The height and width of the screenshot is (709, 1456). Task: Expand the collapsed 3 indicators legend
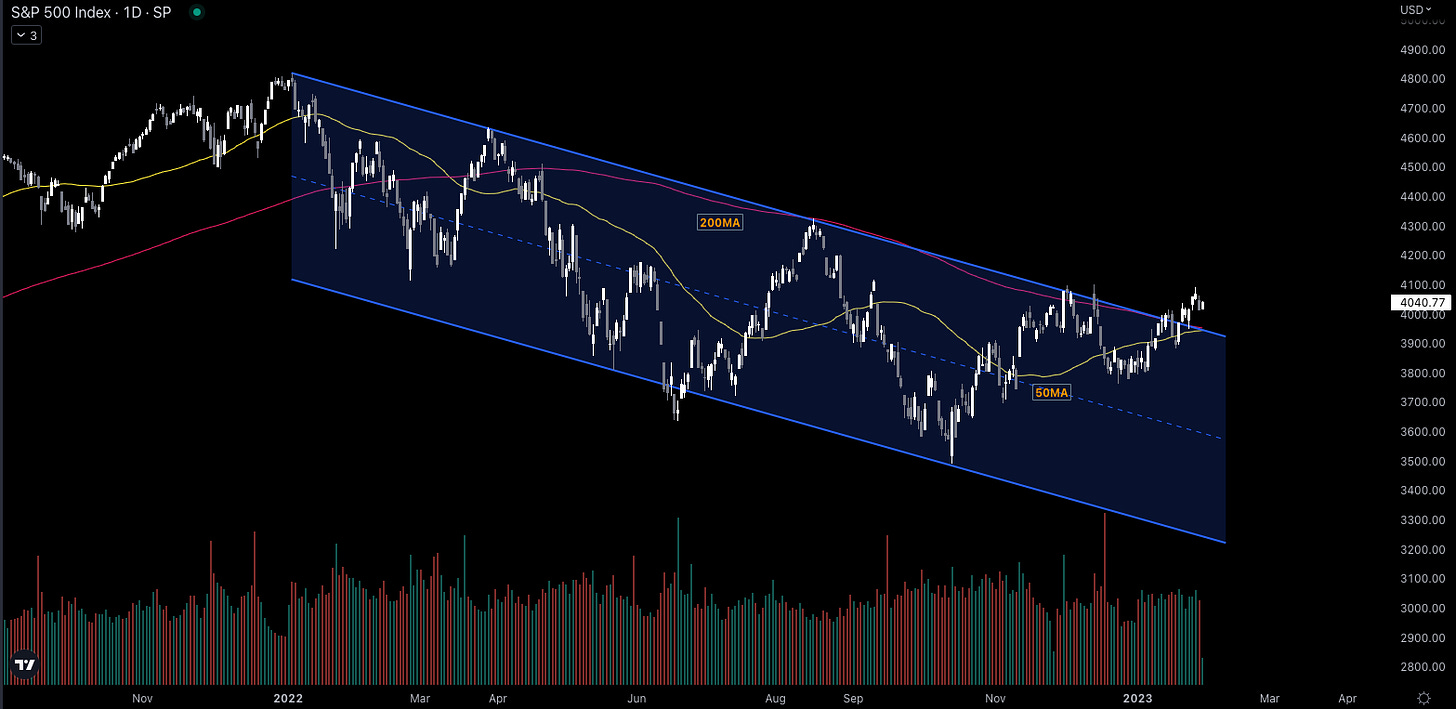[x=25, y=35]
